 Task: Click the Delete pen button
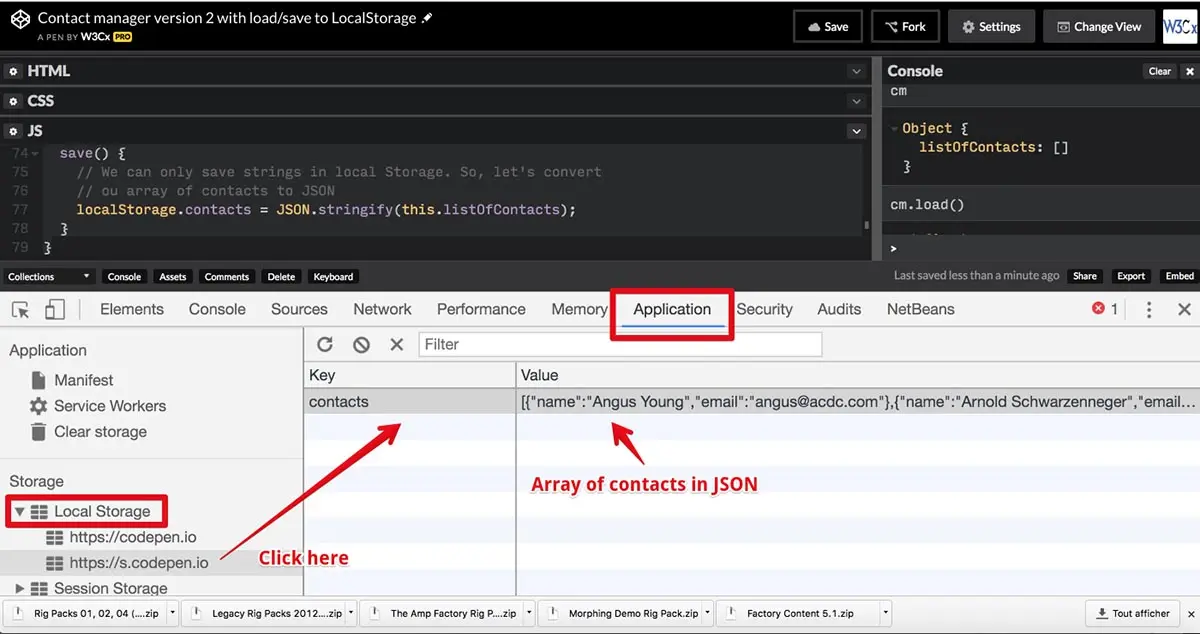281,276
